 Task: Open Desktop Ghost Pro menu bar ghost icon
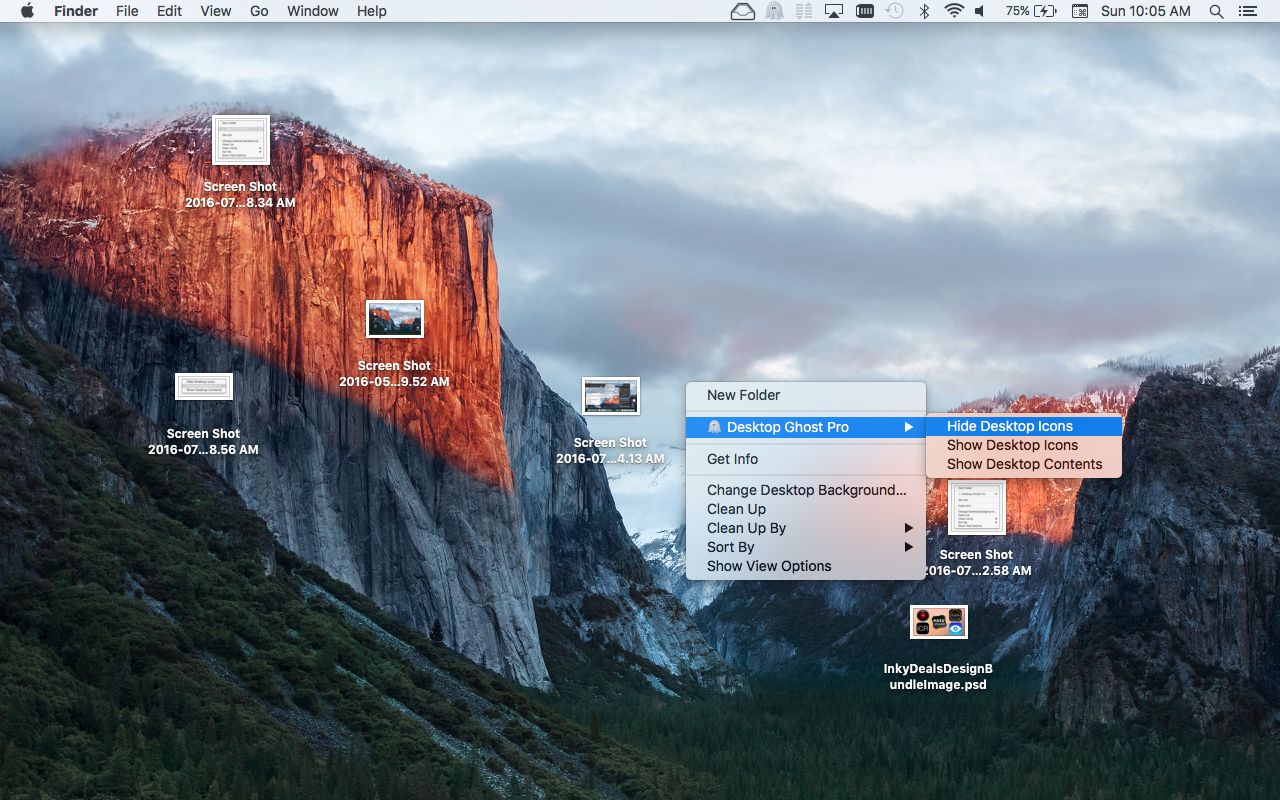774,11
